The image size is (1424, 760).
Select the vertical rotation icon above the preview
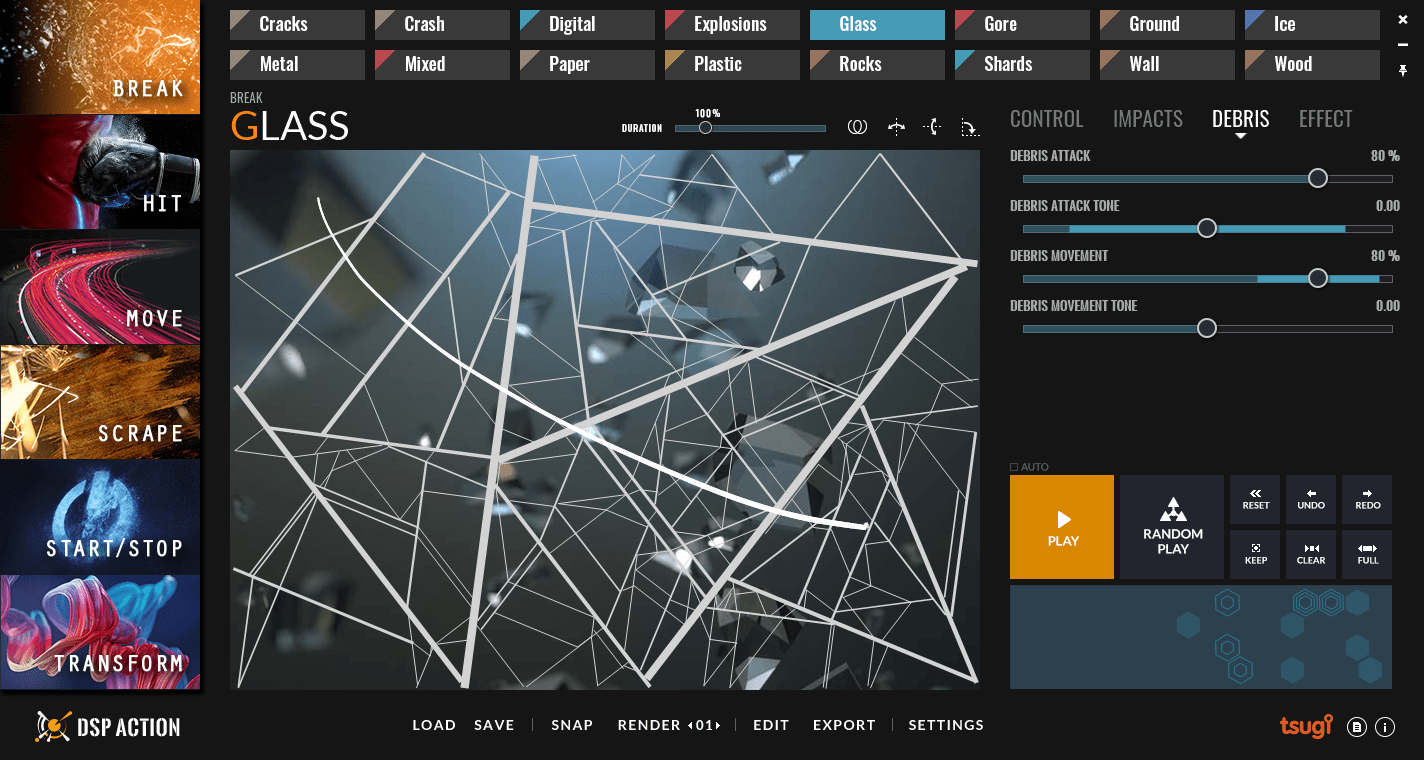[x=932, y=127]
